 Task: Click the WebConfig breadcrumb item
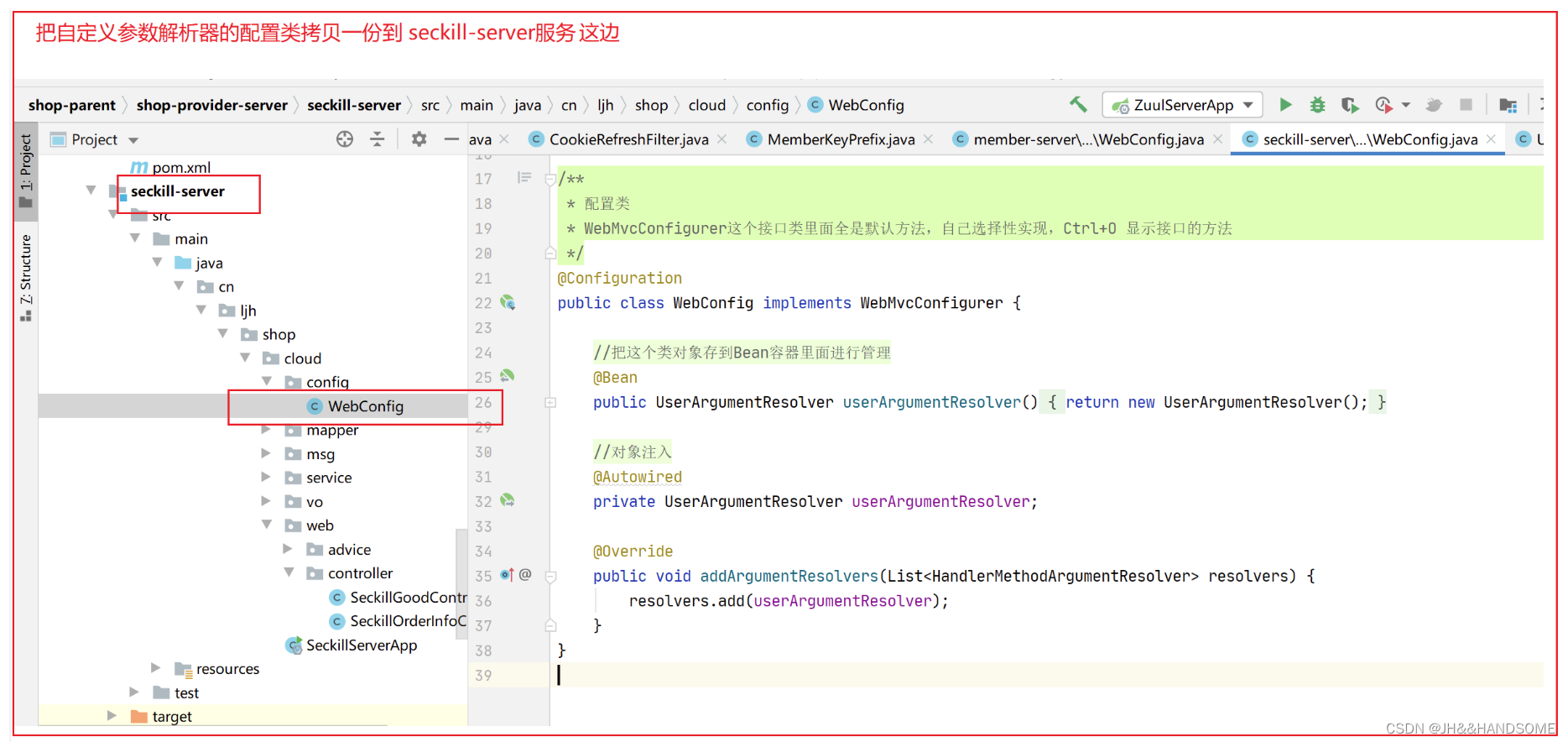857,105
